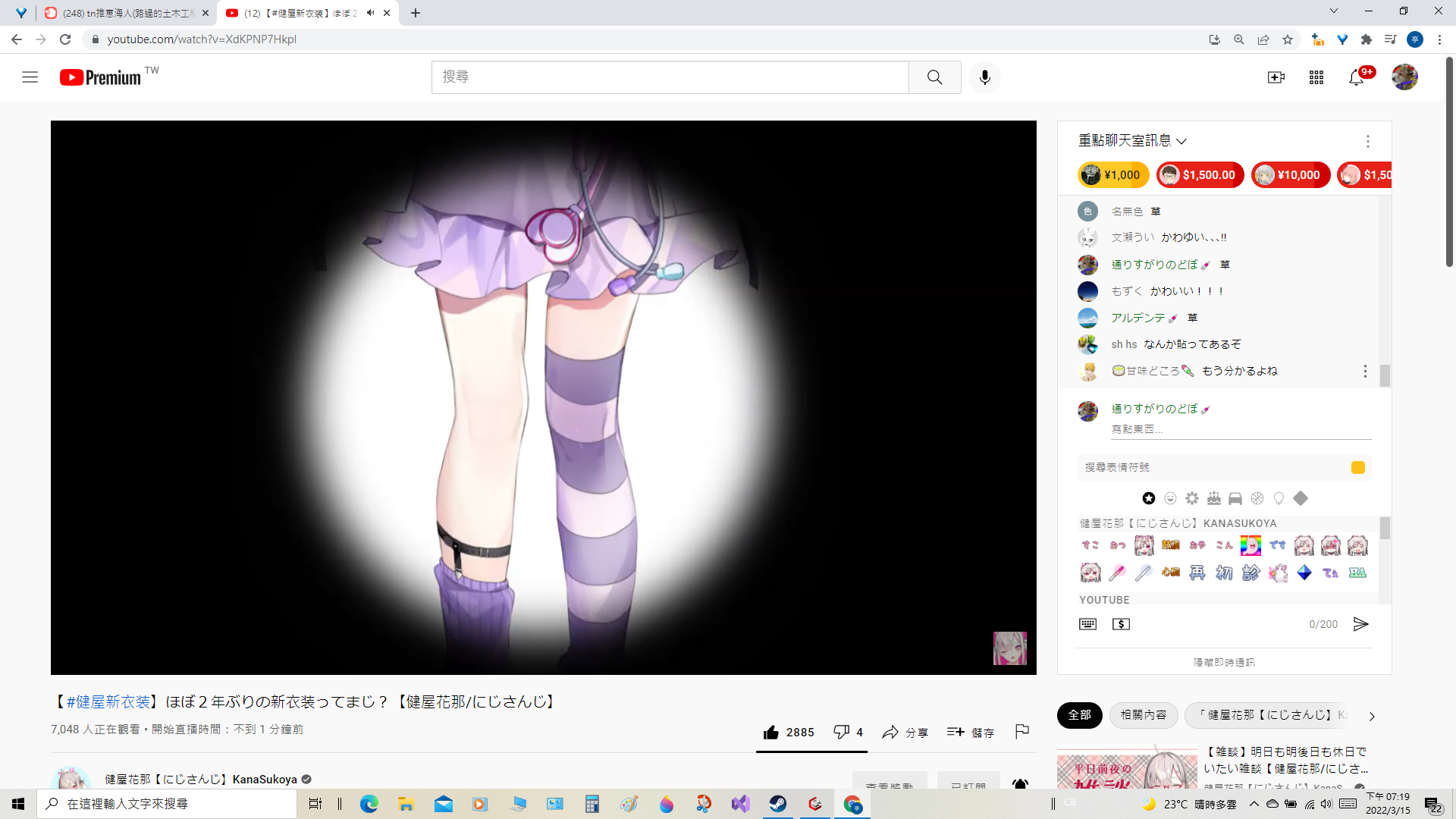This screenshot has height=819, width=1456.
Task: Open the ¥1,000 Super Chat chip
Action: coord(1112,175)
